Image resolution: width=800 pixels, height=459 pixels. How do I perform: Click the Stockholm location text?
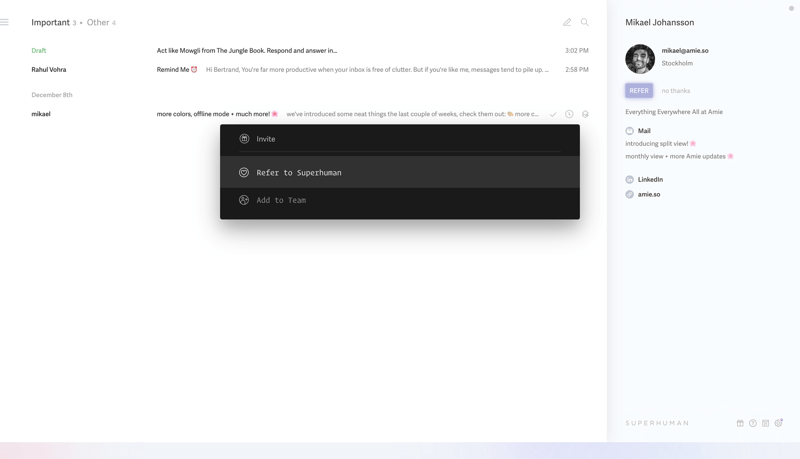[677, 63]
